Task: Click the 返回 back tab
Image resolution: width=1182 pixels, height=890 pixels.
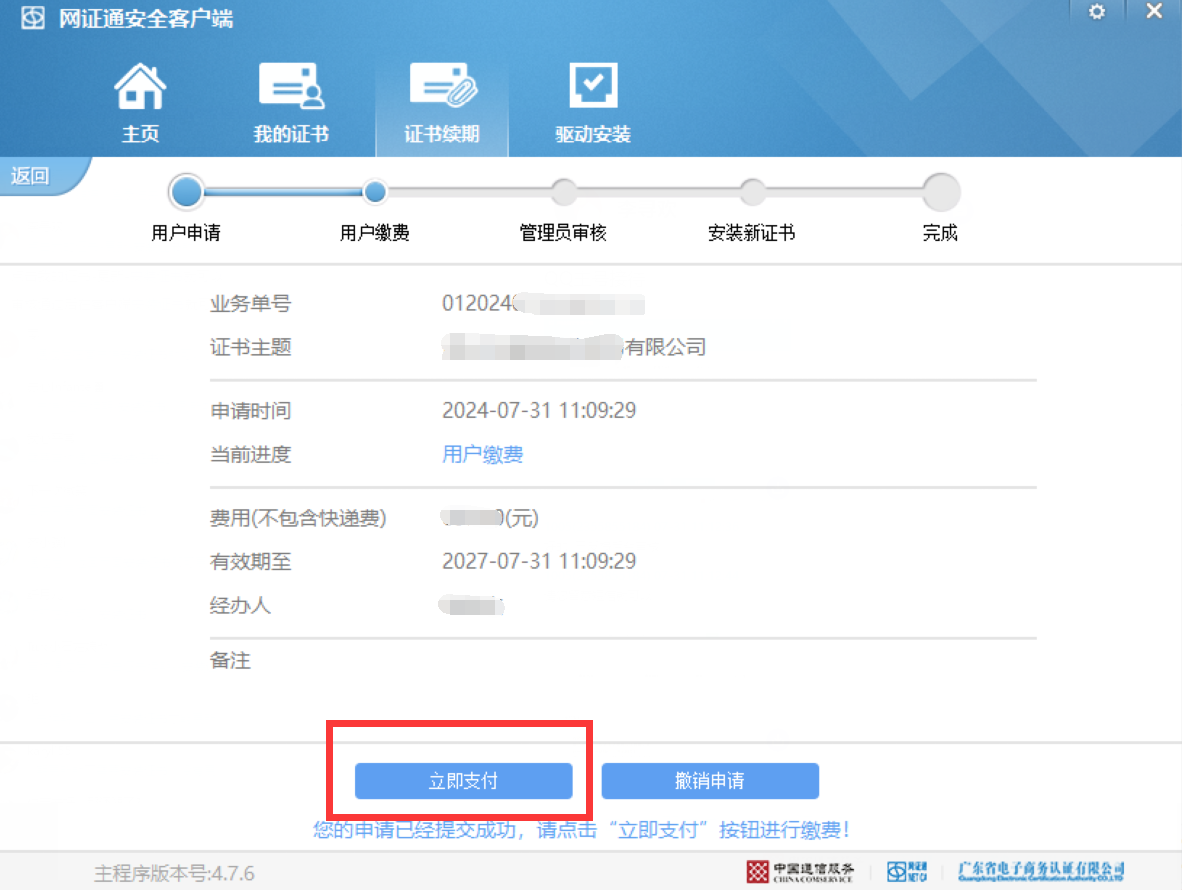Action: (32, 176)
